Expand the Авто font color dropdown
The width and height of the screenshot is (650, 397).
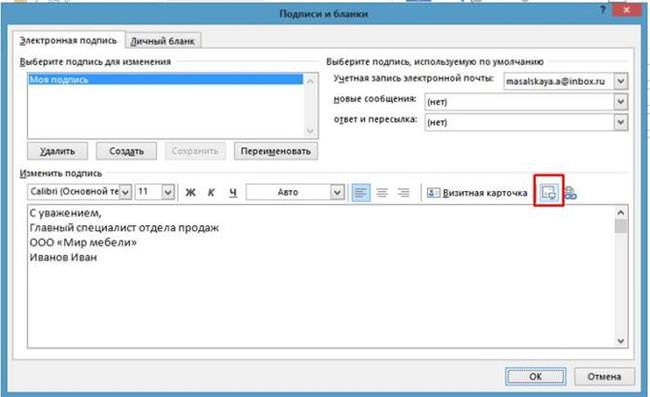tap(337, 192)
